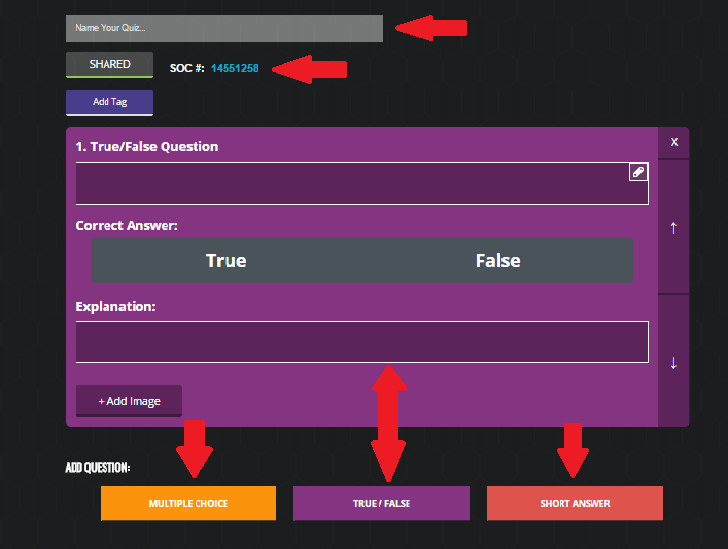Click the 'Correct Answer:' label
Screen dimensions: 728x549
[126, 226]
